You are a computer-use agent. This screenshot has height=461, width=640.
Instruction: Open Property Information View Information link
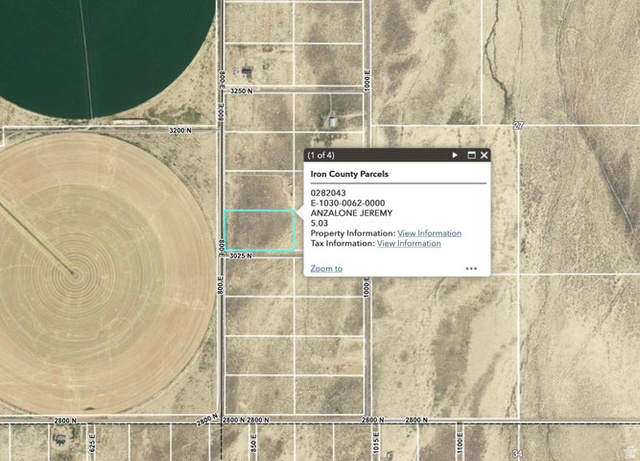pos(429,233)
